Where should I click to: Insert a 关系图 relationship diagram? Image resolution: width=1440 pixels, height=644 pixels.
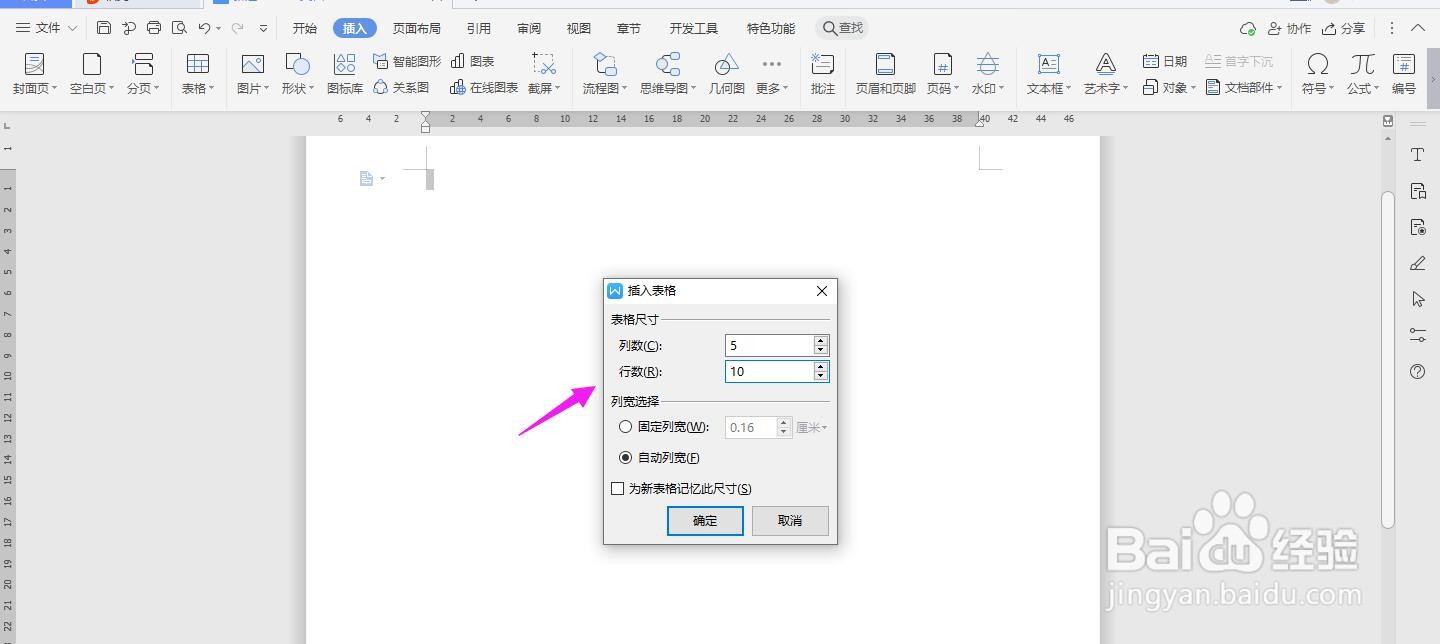pos(401,87)
